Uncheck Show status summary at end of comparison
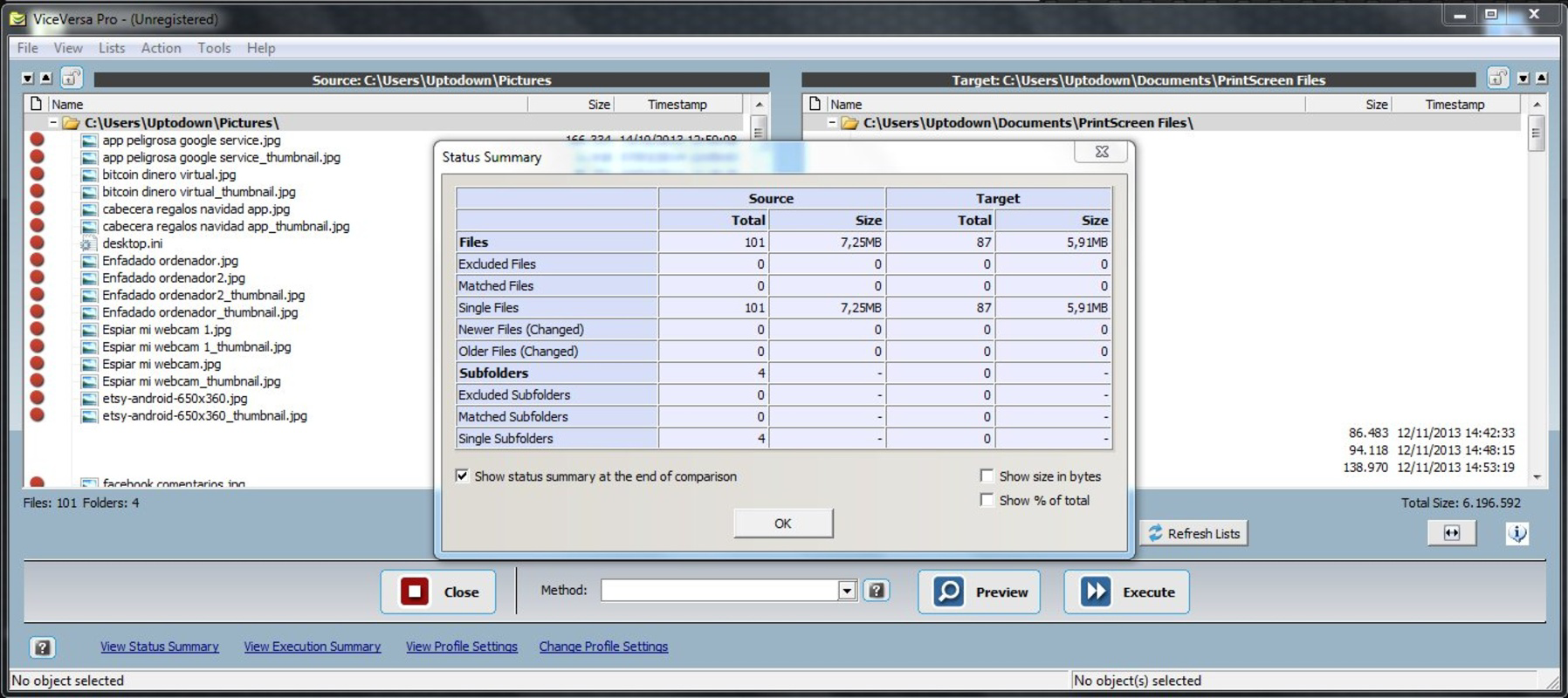 click(462, 476)
